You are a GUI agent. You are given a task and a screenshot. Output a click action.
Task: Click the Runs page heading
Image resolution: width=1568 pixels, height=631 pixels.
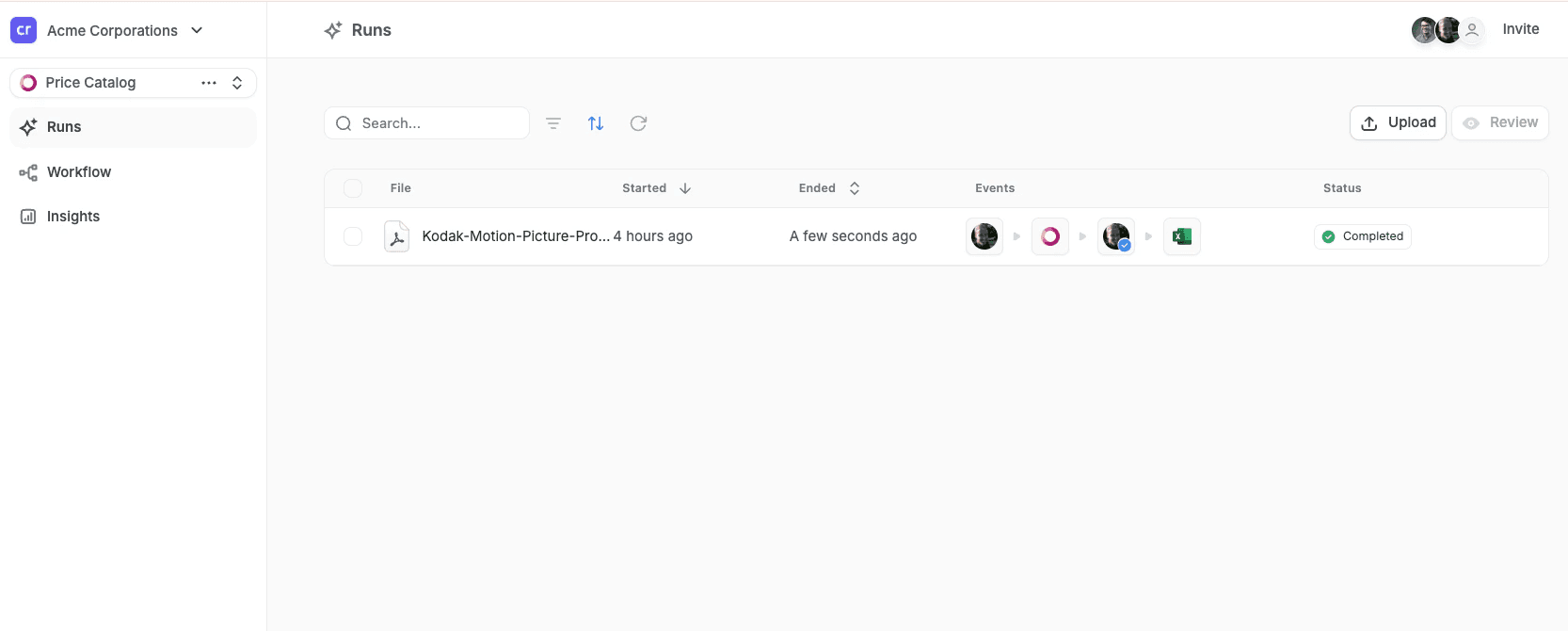372,30
